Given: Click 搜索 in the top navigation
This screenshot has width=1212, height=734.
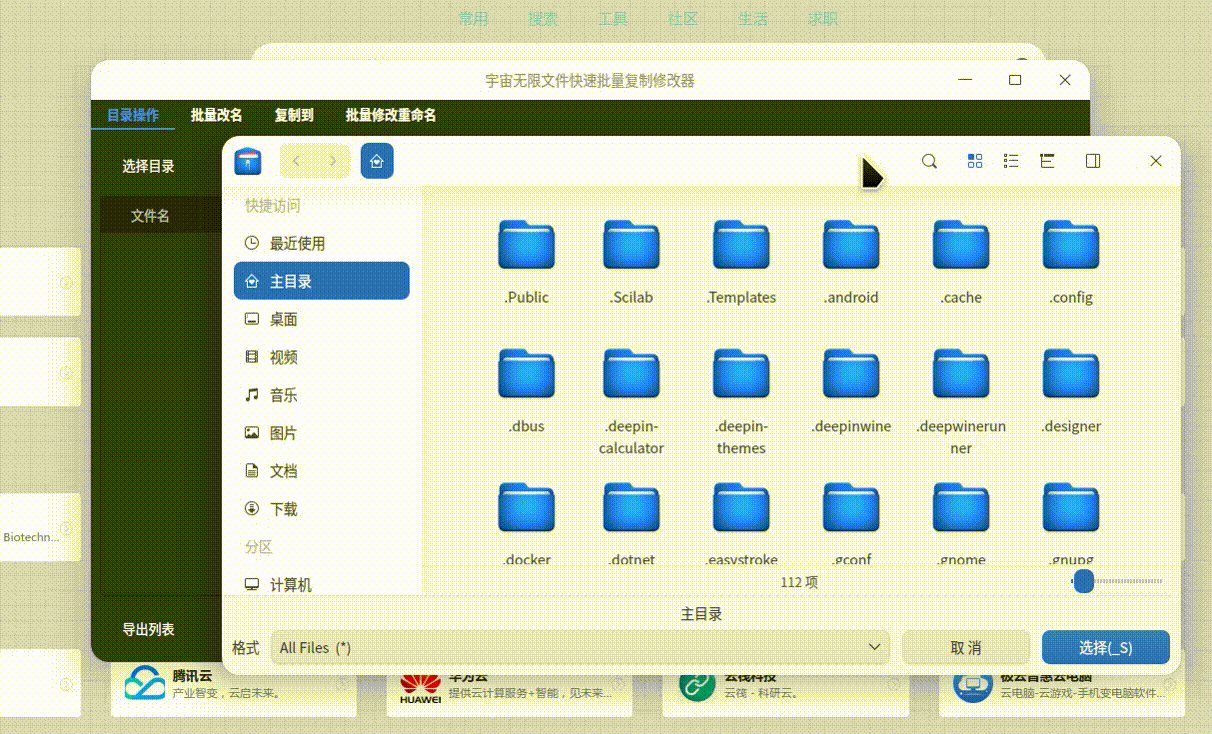Looking at the screenshot, I should 543,18.
